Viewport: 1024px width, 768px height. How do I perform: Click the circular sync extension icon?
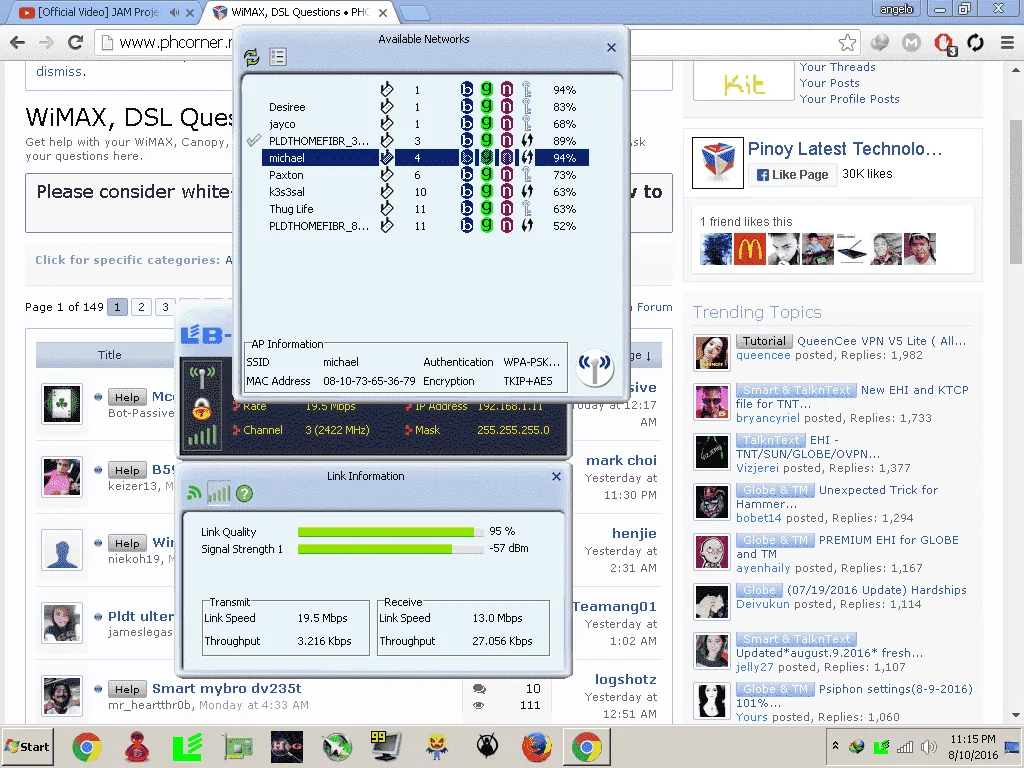(x=976, y=42)
